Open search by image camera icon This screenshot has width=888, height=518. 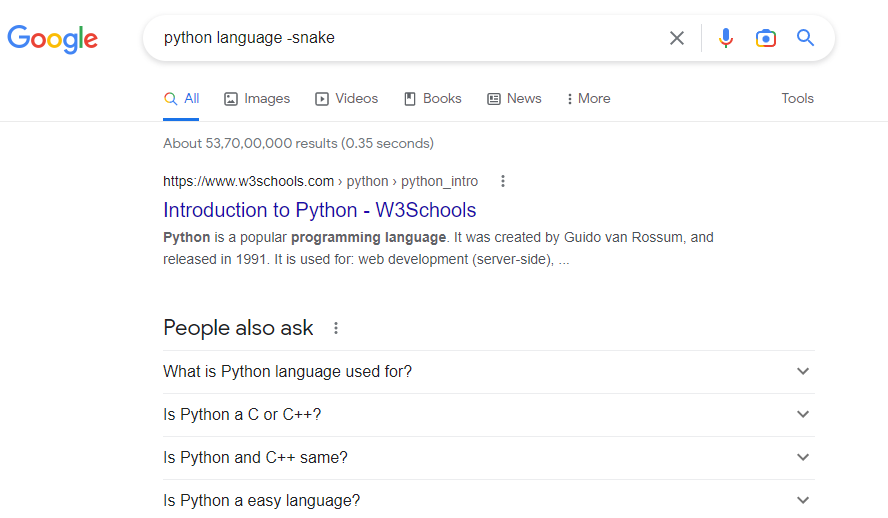[x=766, y=38]
